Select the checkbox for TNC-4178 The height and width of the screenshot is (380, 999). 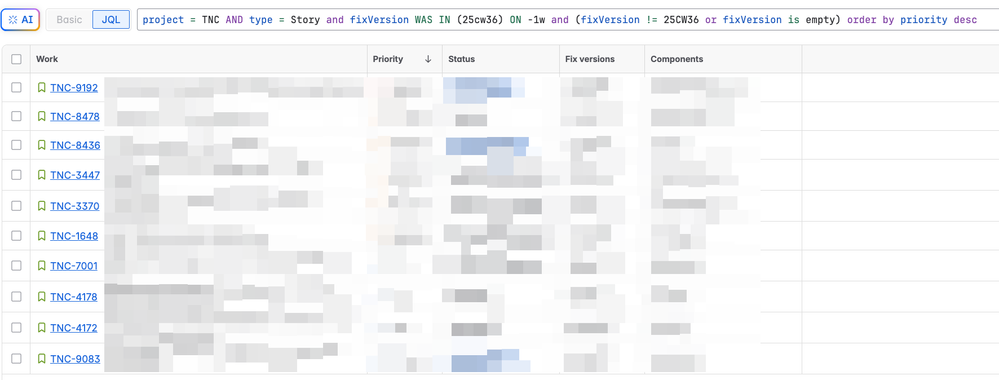point(17,296)
